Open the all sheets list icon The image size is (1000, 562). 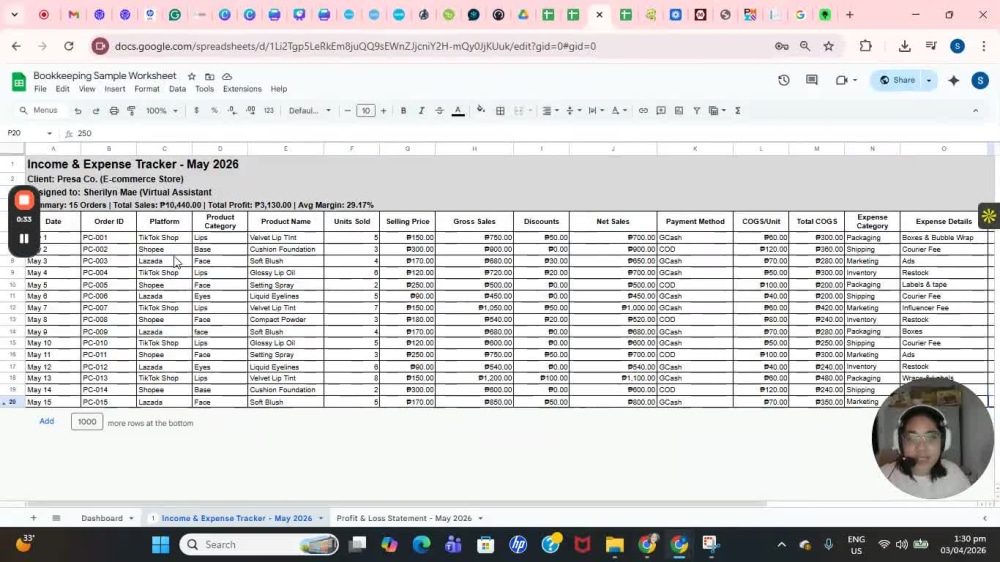click(x=56, y=518)
